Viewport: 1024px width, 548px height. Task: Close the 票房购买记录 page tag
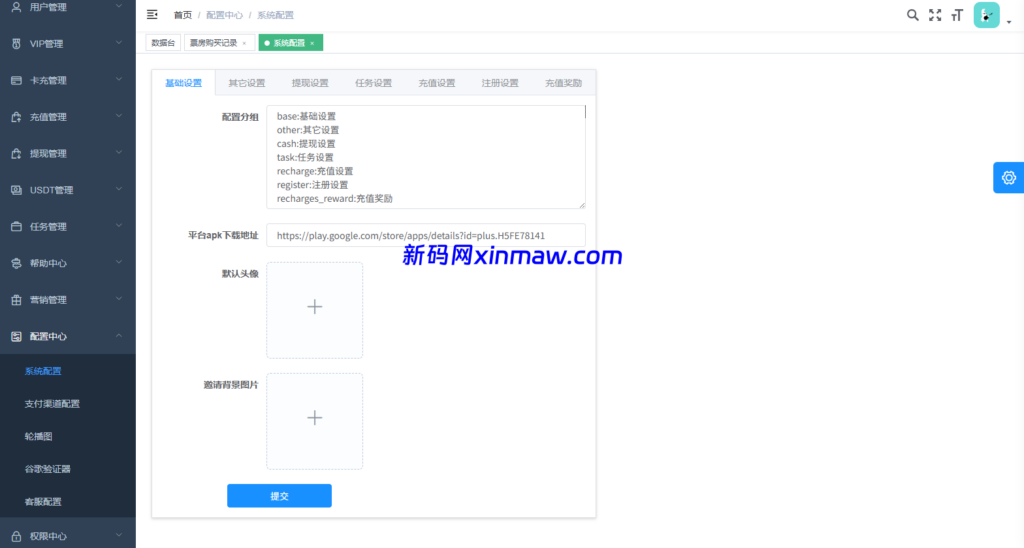pos(244,43)
